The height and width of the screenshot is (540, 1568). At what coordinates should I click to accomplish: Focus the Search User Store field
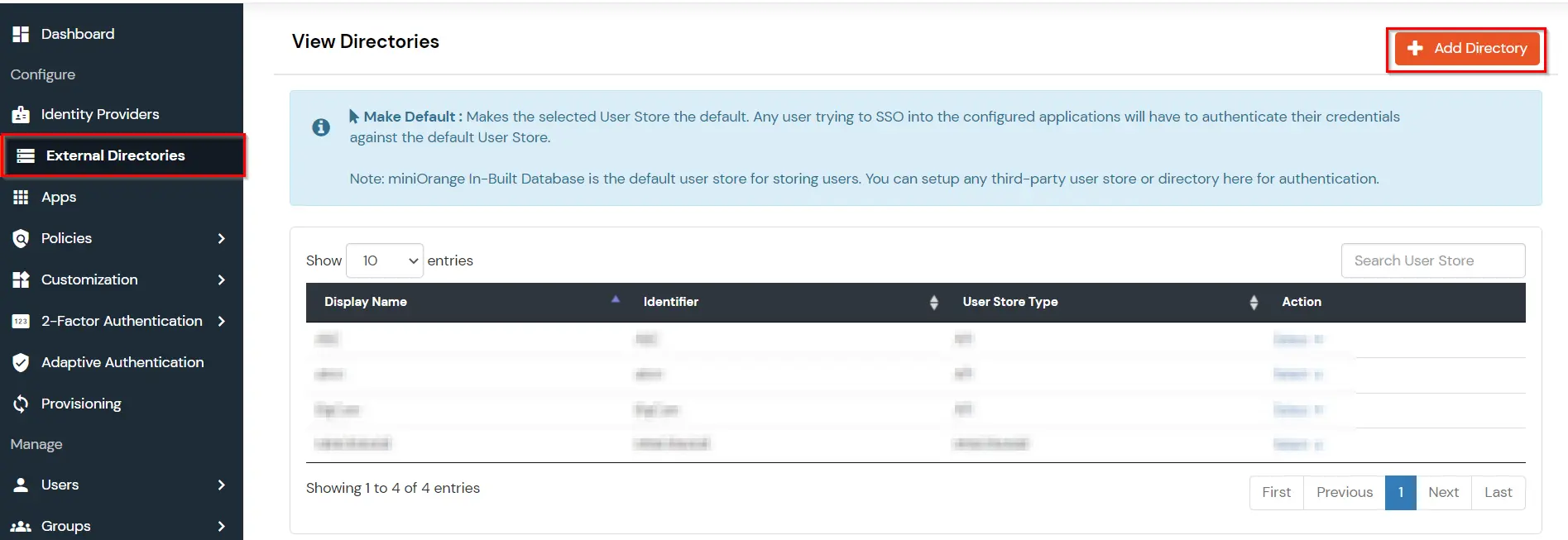pyautogui.click(x=1433, y=260)
